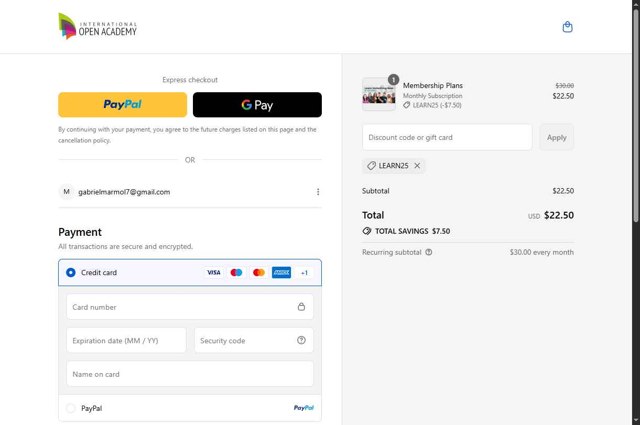Click the Visa card icon
640x425 pixels.
(x=213, y=272)
